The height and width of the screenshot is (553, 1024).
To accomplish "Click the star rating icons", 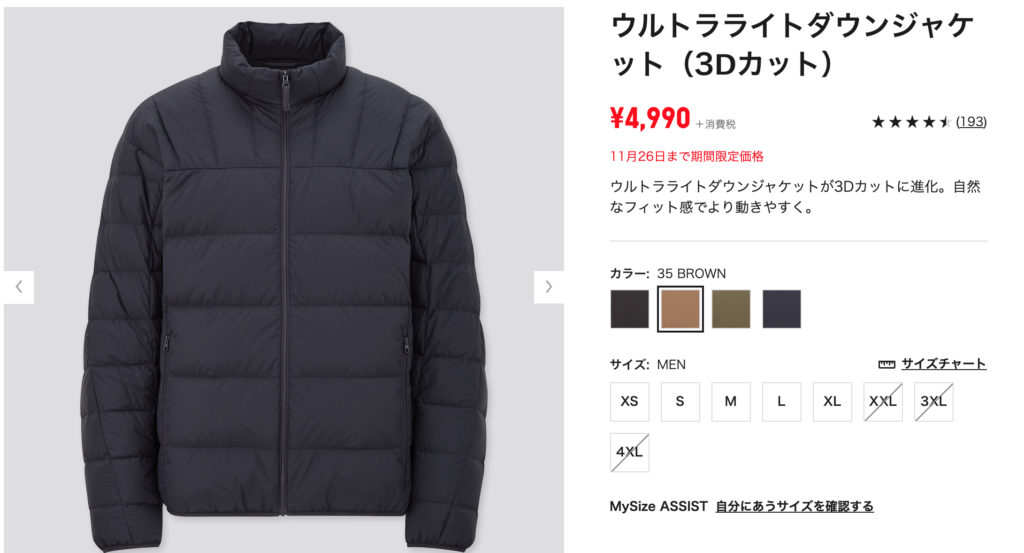I will coord(911,122).
